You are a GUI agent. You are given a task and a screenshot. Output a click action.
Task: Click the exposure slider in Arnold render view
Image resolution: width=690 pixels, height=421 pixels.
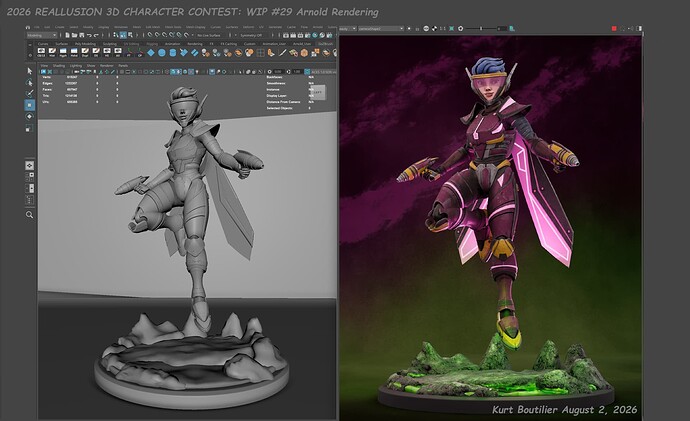(x=481, y=28)
